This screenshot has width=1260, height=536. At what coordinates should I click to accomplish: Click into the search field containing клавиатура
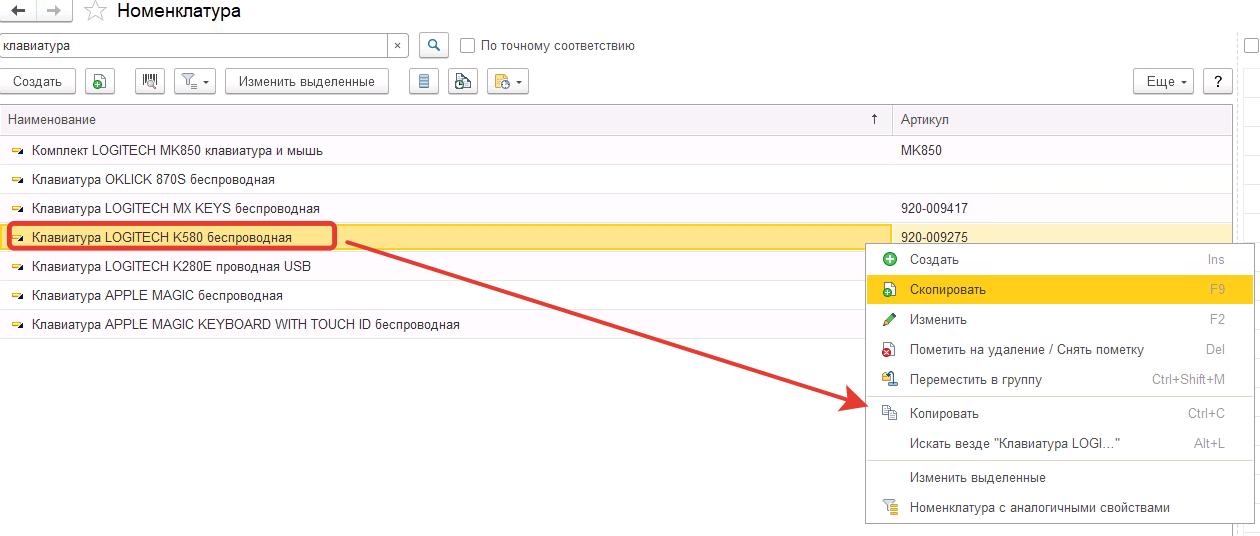(x=194, y=46)
